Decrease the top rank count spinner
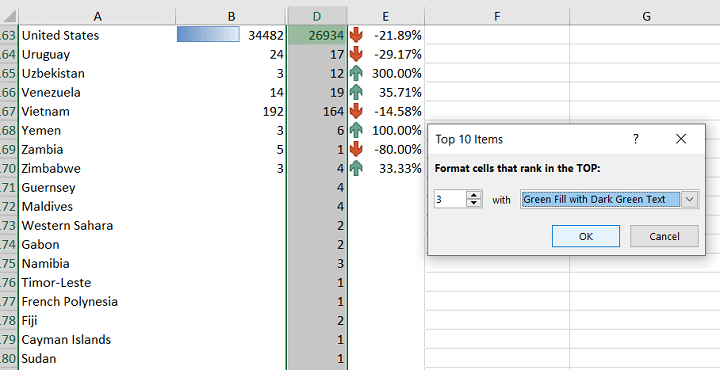Screen dimensions: 720x370 click(x=473, y=203)
